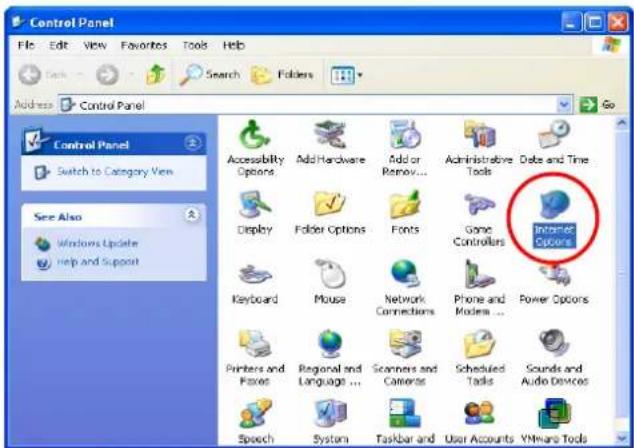
Task: Click the Control Panel title bar icon
Action: tap(17, 22)
